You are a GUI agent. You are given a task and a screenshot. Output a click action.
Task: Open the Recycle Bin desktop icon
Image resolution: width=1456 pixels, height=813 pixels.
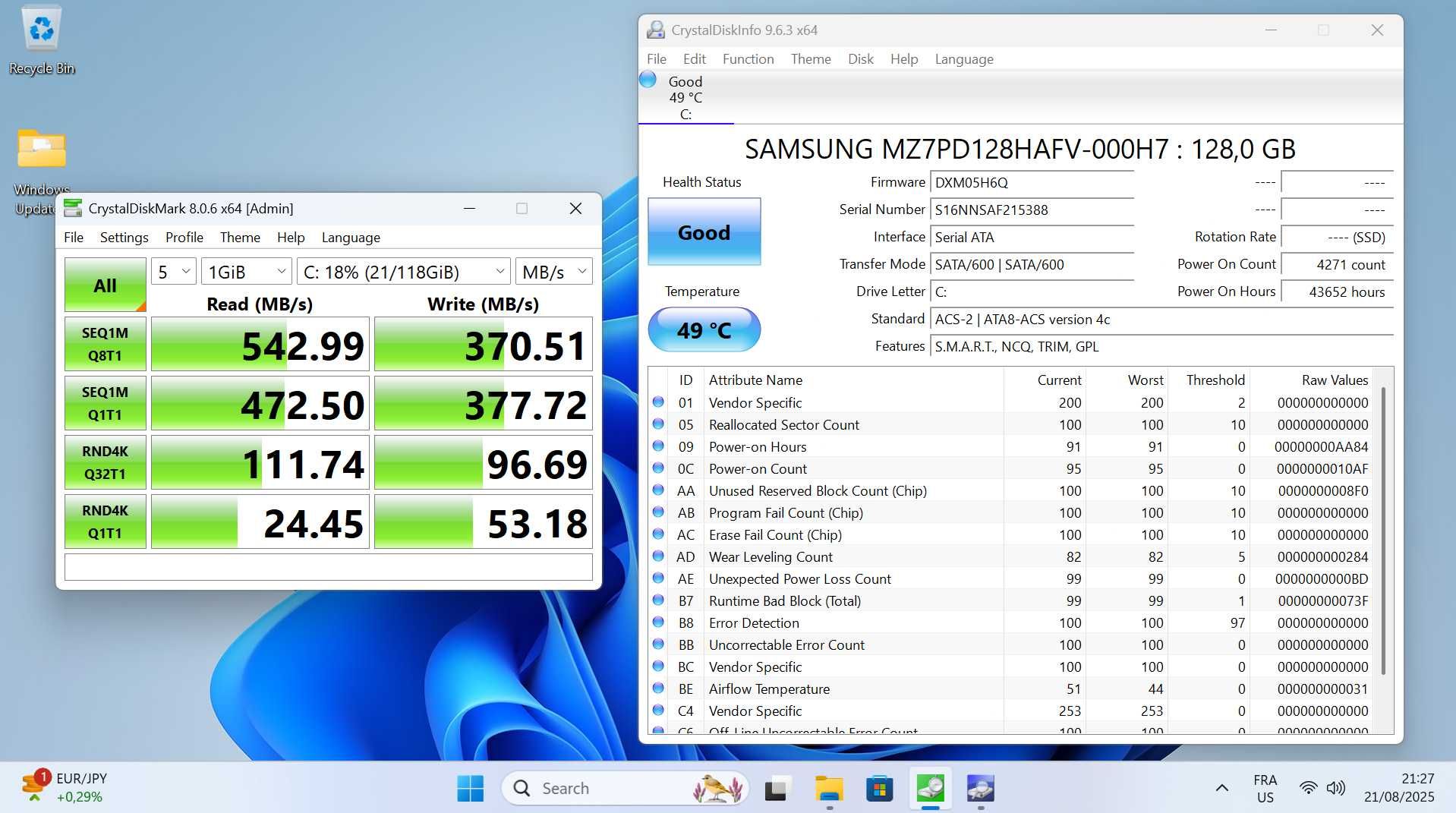point(42,41)
